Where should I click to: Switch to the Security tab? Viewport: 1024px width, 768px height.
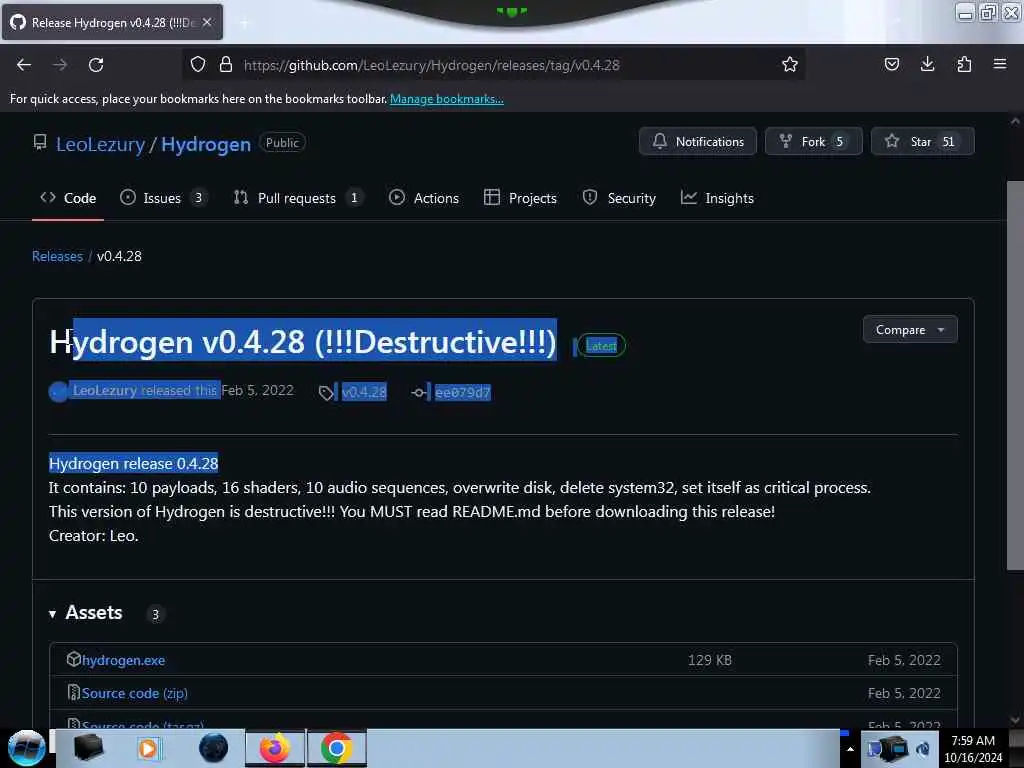pyautogui.click(x=619, y=198)
